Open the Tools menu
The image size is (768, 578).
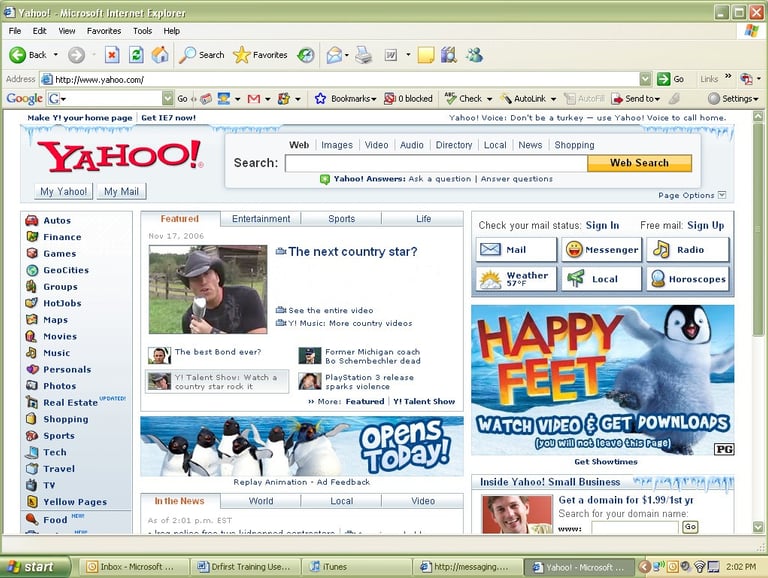pos(143,31)
